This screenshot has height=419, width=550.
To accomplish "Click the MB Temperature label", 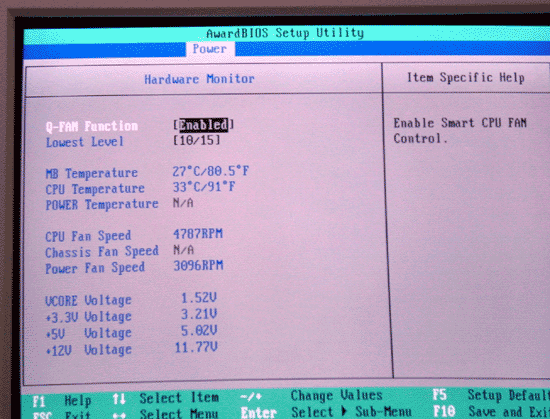I will [92, 173].
